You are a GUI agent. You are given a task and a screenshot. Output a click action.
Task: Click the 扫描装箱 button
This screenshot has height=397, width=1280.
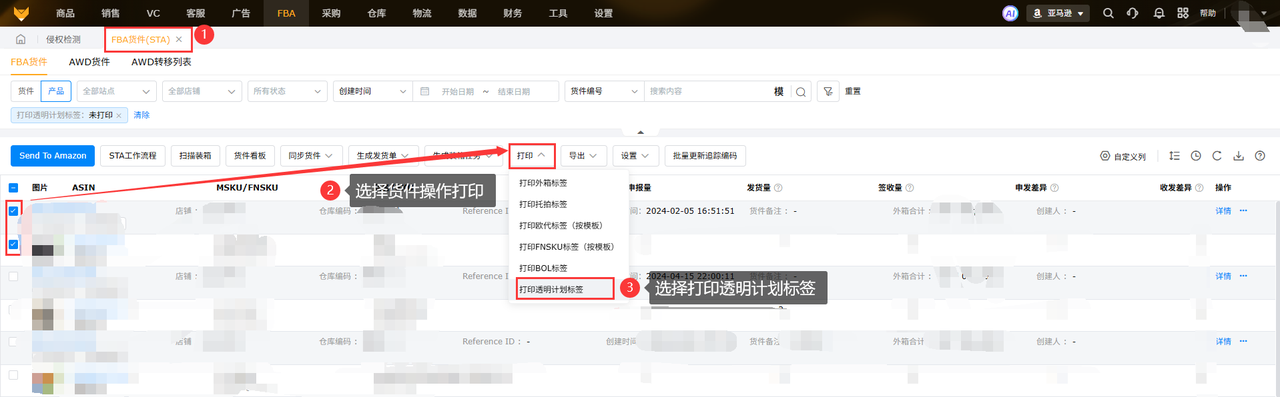click(196, 156)
